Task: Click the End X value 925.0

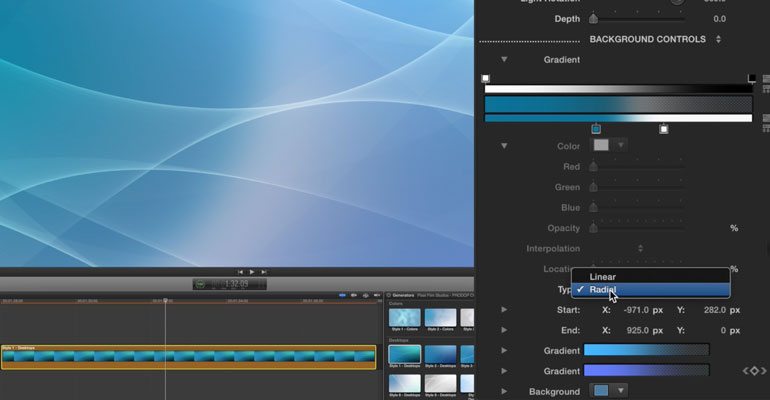Action: pos(638,330)
